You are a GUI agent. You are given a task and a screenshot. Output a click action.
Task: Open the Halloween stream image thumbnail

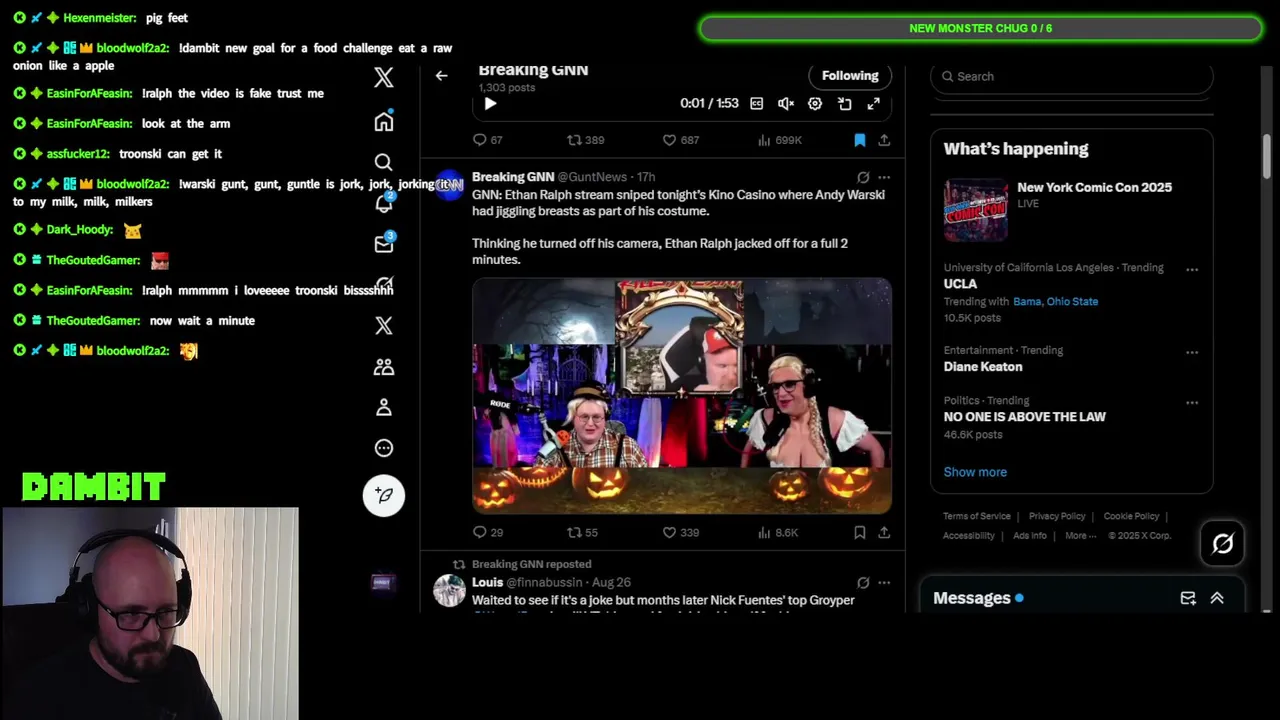(x=682, y=396)
